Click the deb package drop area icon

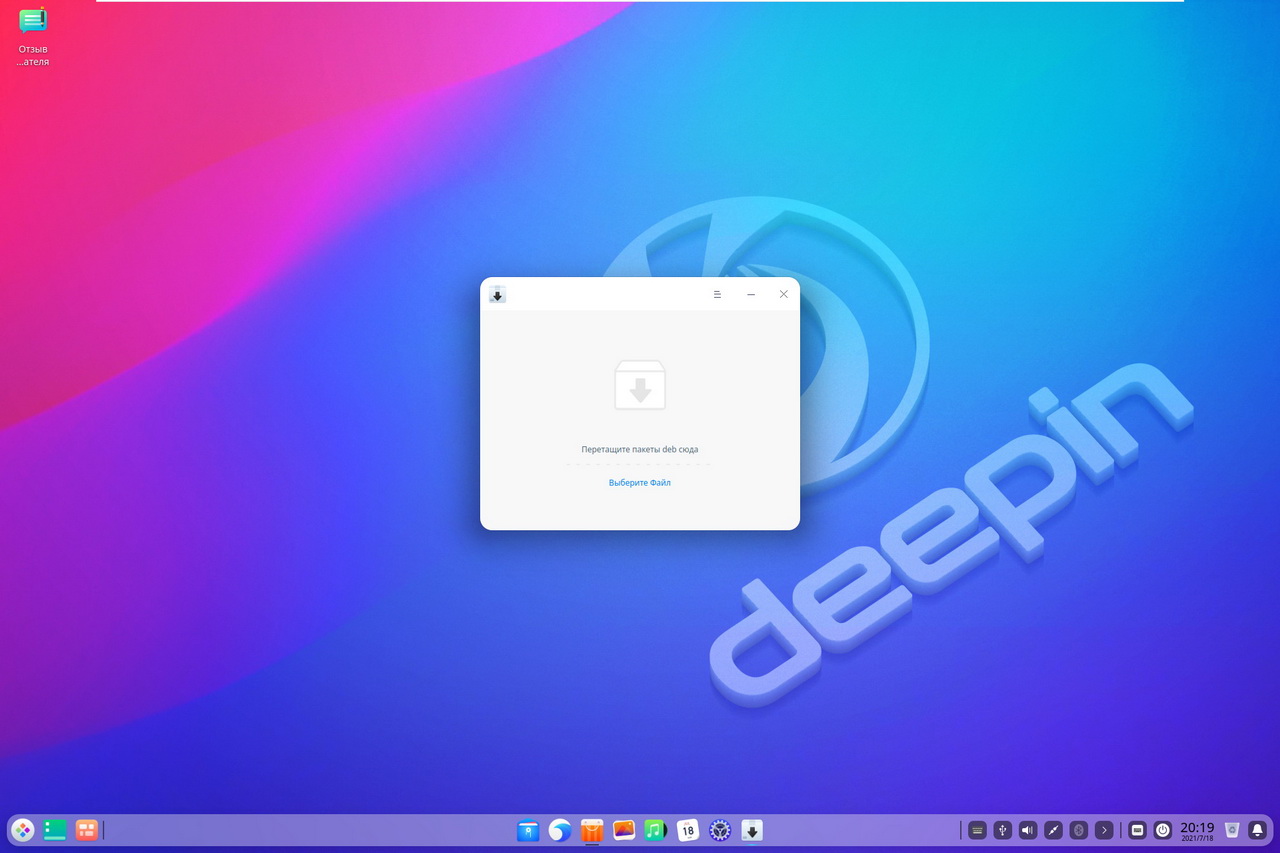point(640,385)
